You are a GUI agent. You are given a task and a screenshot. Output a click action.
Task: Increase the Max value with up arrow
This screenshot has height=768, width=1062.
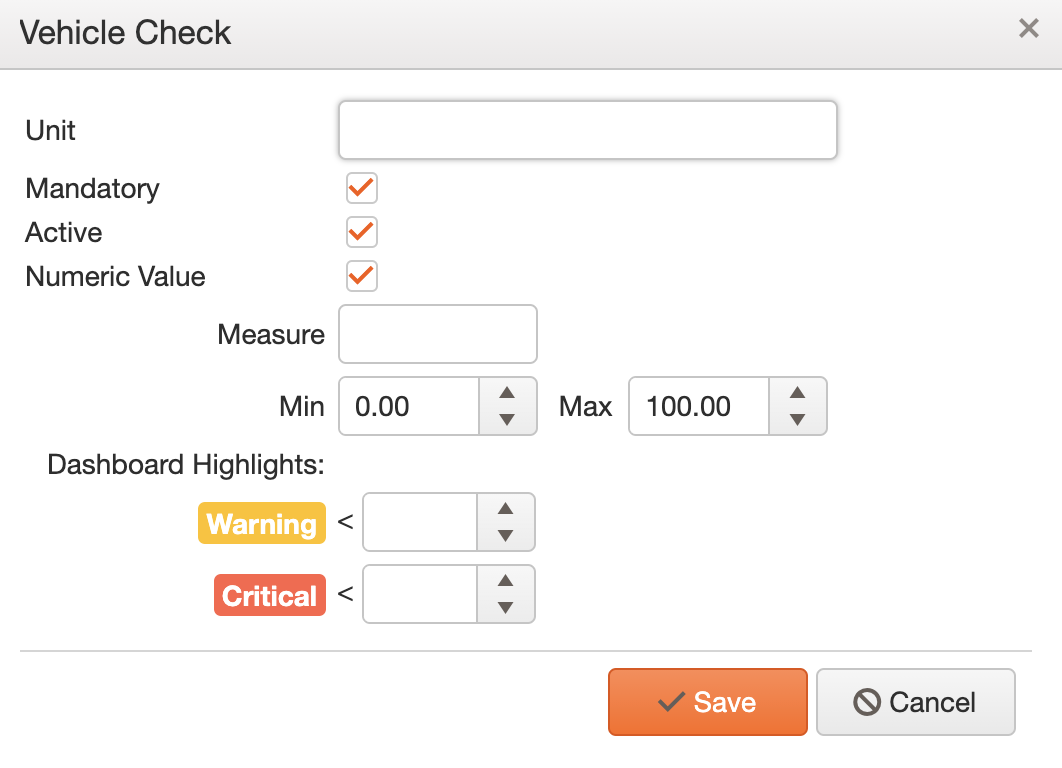click(797, 393)
